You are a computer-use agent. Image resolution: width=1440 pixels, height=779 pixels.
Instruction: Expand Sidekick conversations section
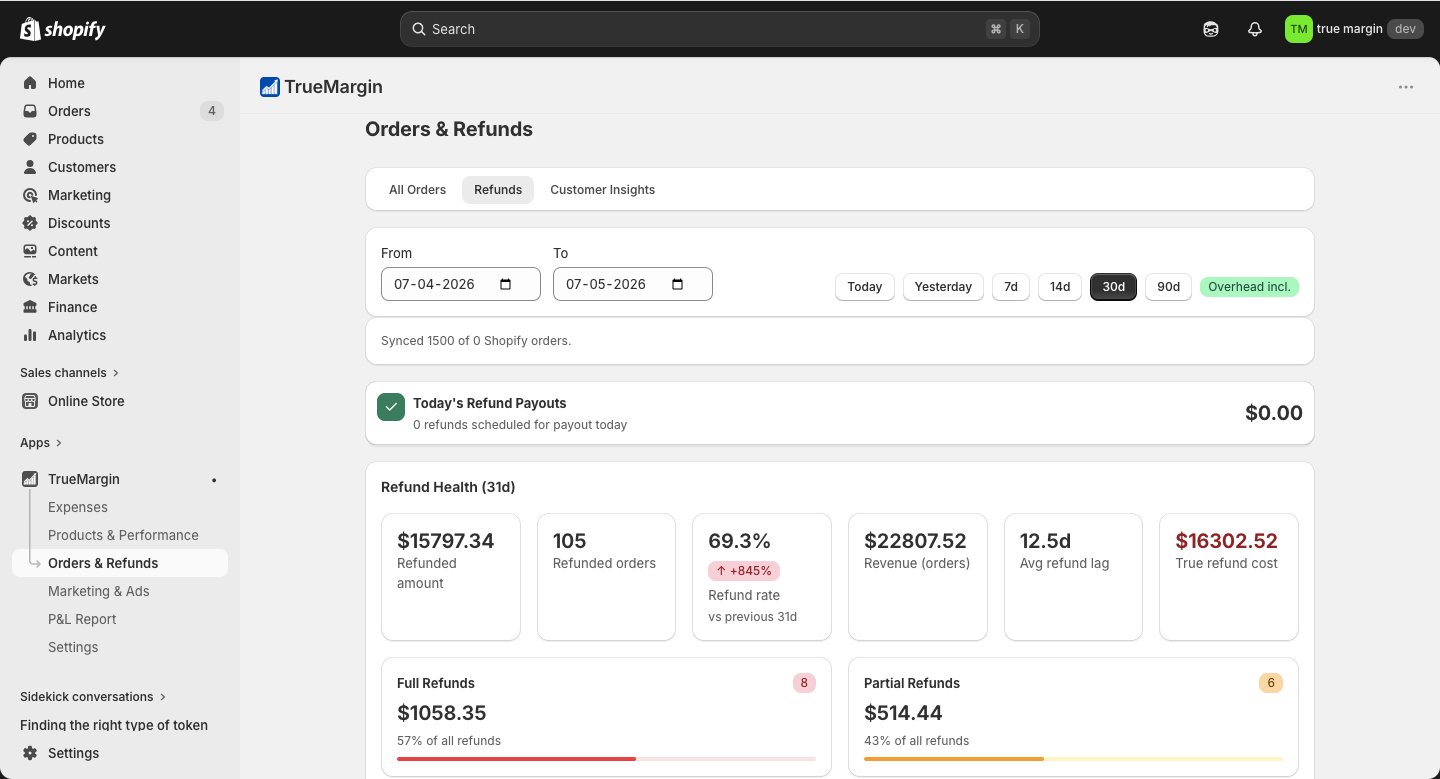pos(93,696)
